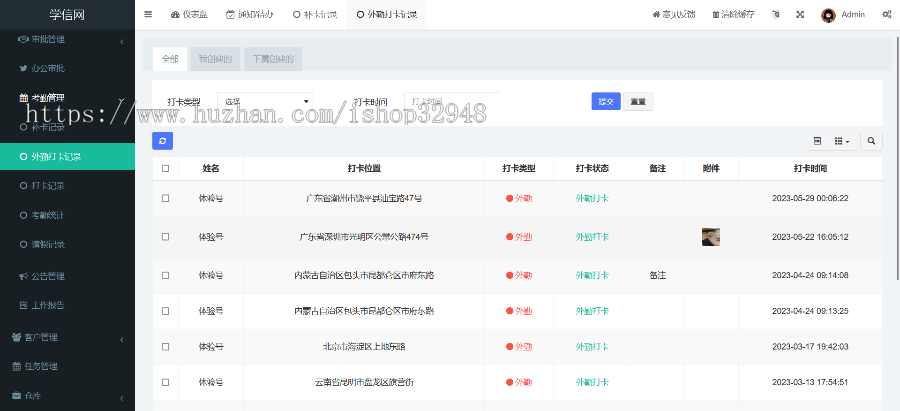Check the row dated 2023-05-22 16:05:12
The width and height of the screenshot is (900, 411).
coord(165,236)
